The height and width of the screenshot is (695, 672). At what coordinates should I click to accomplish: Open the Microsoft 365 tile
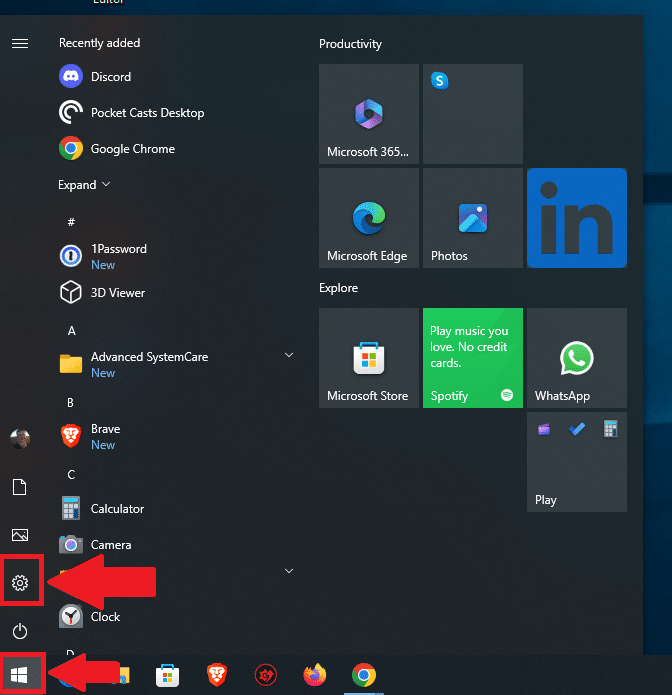tap(369, 114)
